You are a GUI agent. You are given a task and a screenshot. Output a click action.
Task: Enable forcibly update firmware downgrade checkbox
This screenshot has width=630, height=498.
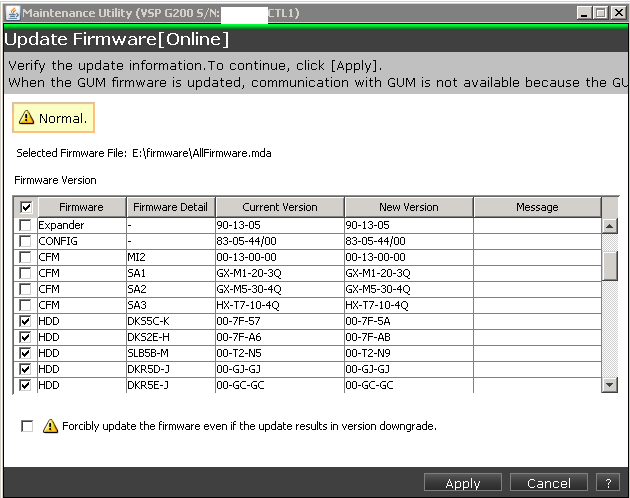tap(27, 426)
